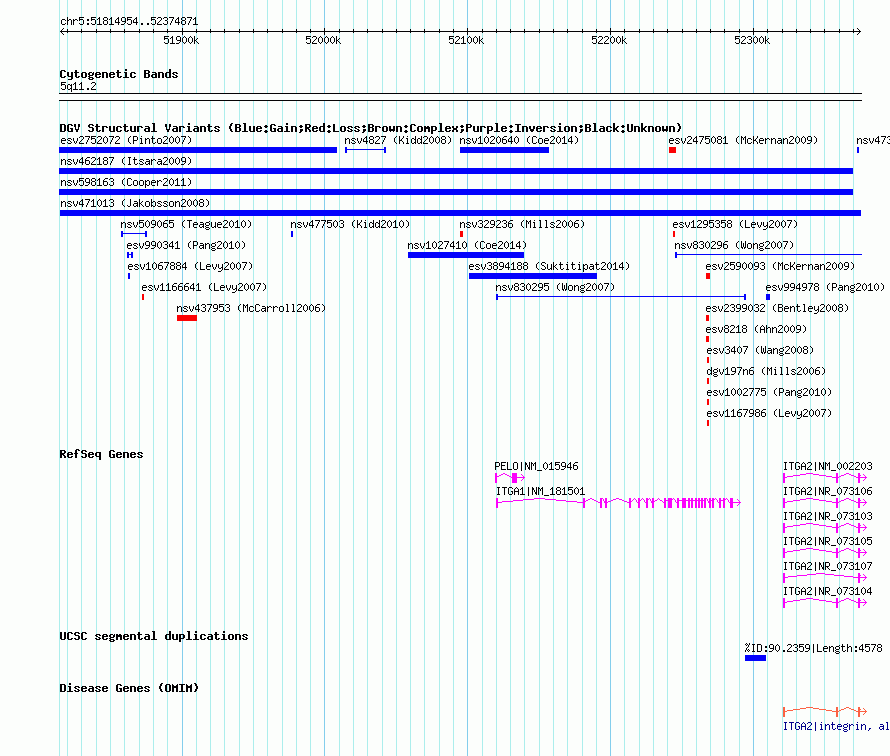Select esv990341 (Pang2010) label
Screen dimensions: 890x756
[186, 245]
